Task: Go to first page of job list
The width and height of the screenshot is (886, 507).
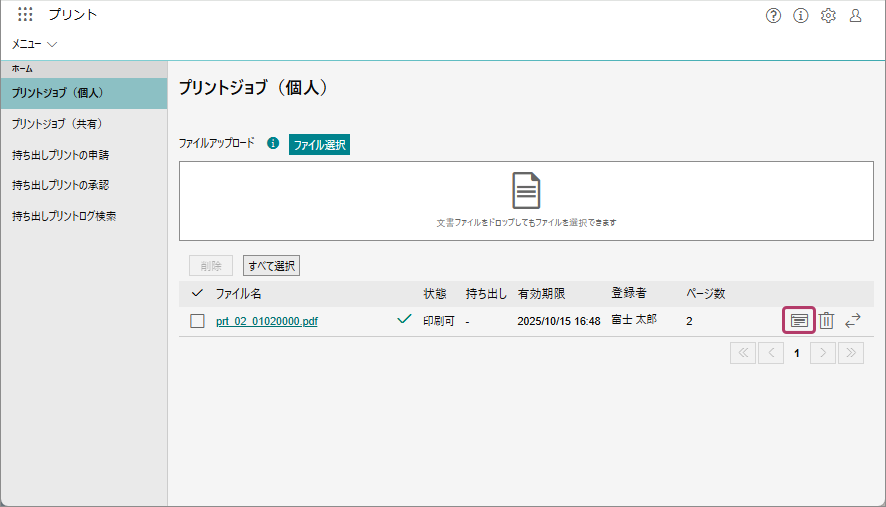Action: click(743, 353)
